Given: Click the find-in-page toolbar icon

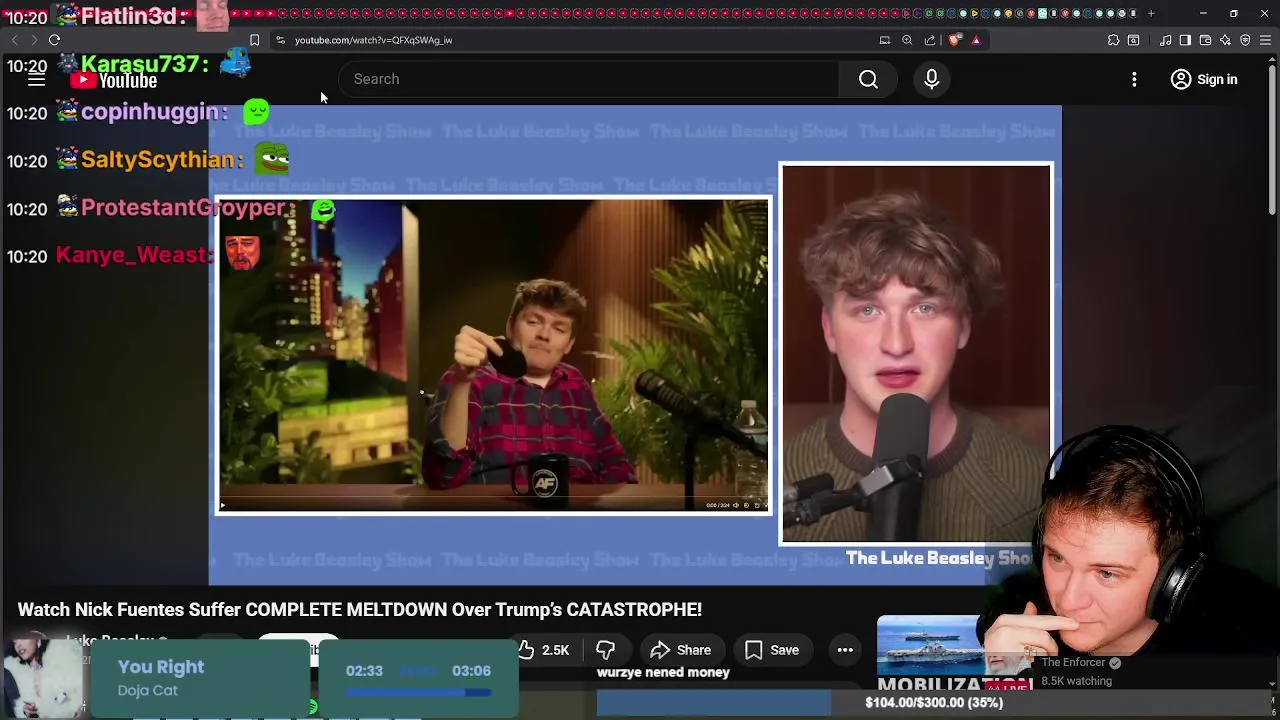Looking at the screenshot, I should click(1133, 40).
